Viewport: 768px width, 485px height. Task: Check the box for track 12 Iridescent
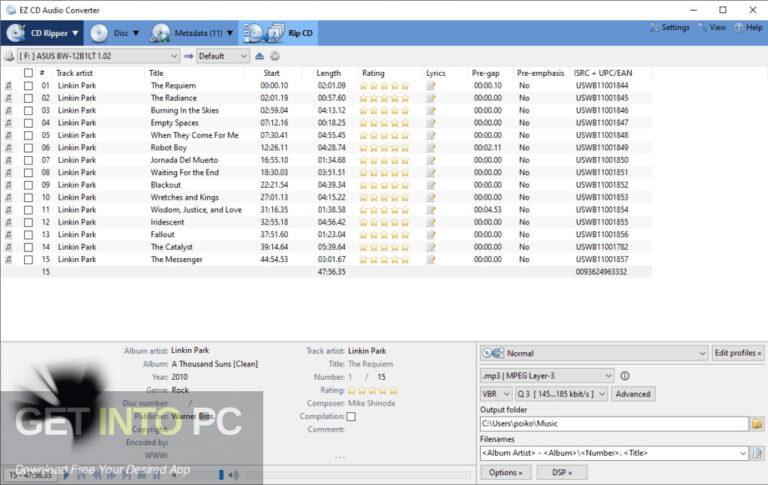click(x=28, y=222)
